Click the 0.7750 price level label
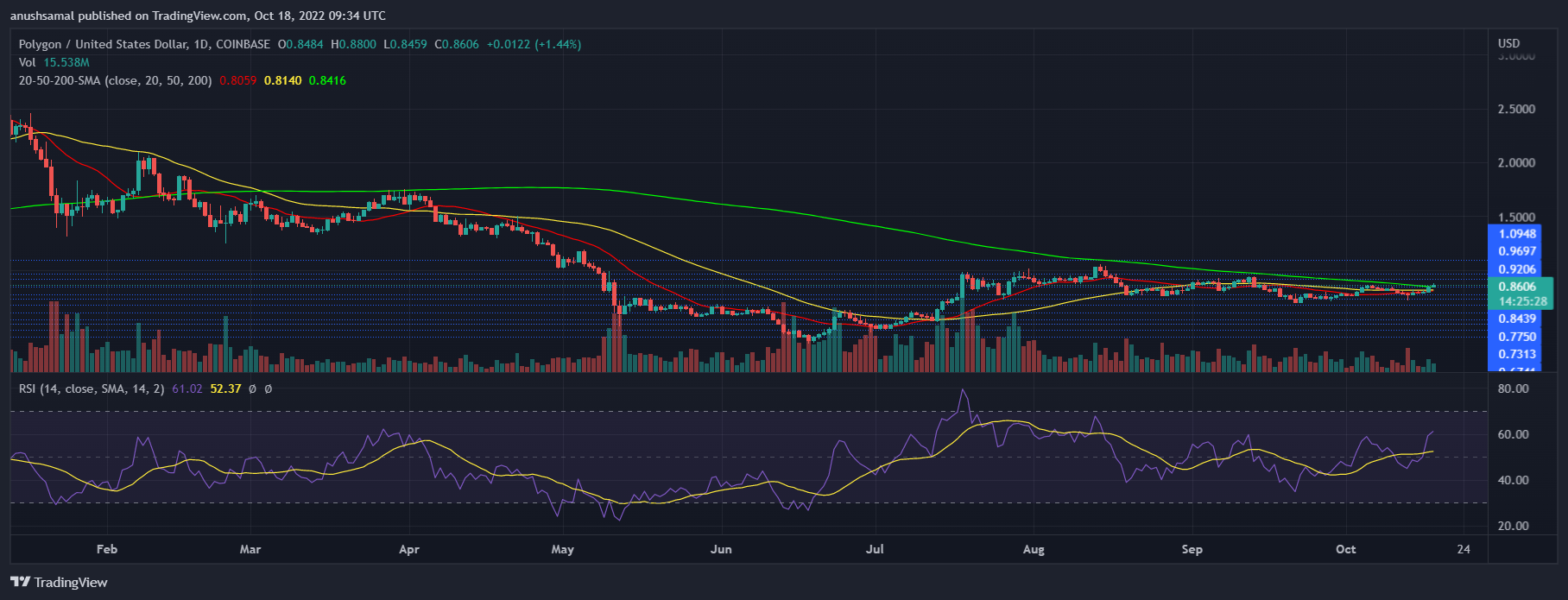1568x600 pixels. (x=1517, y=337)
